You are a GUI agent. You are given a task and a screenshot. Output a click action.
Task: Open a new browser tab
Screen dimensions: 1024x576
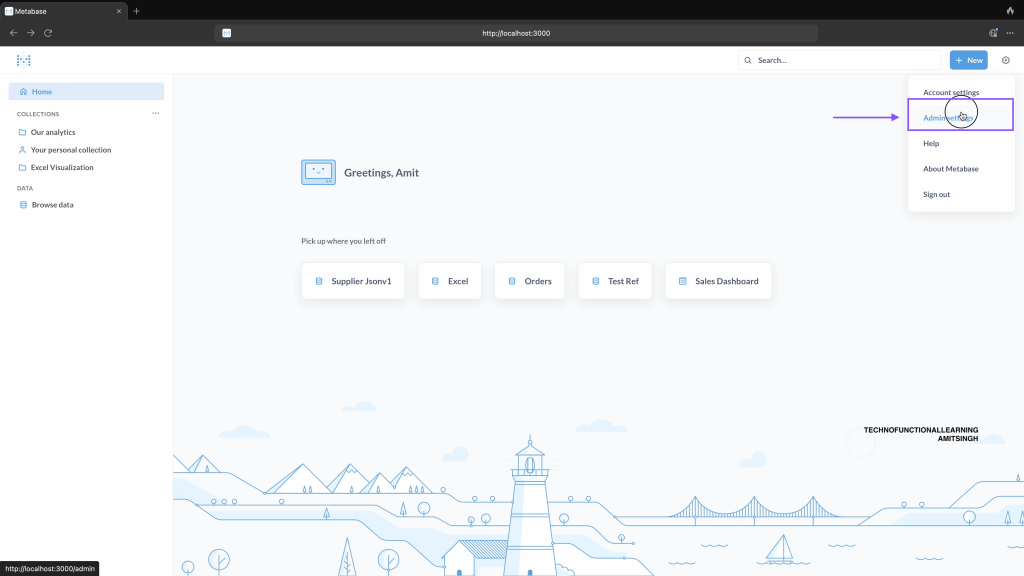point(136,11)
